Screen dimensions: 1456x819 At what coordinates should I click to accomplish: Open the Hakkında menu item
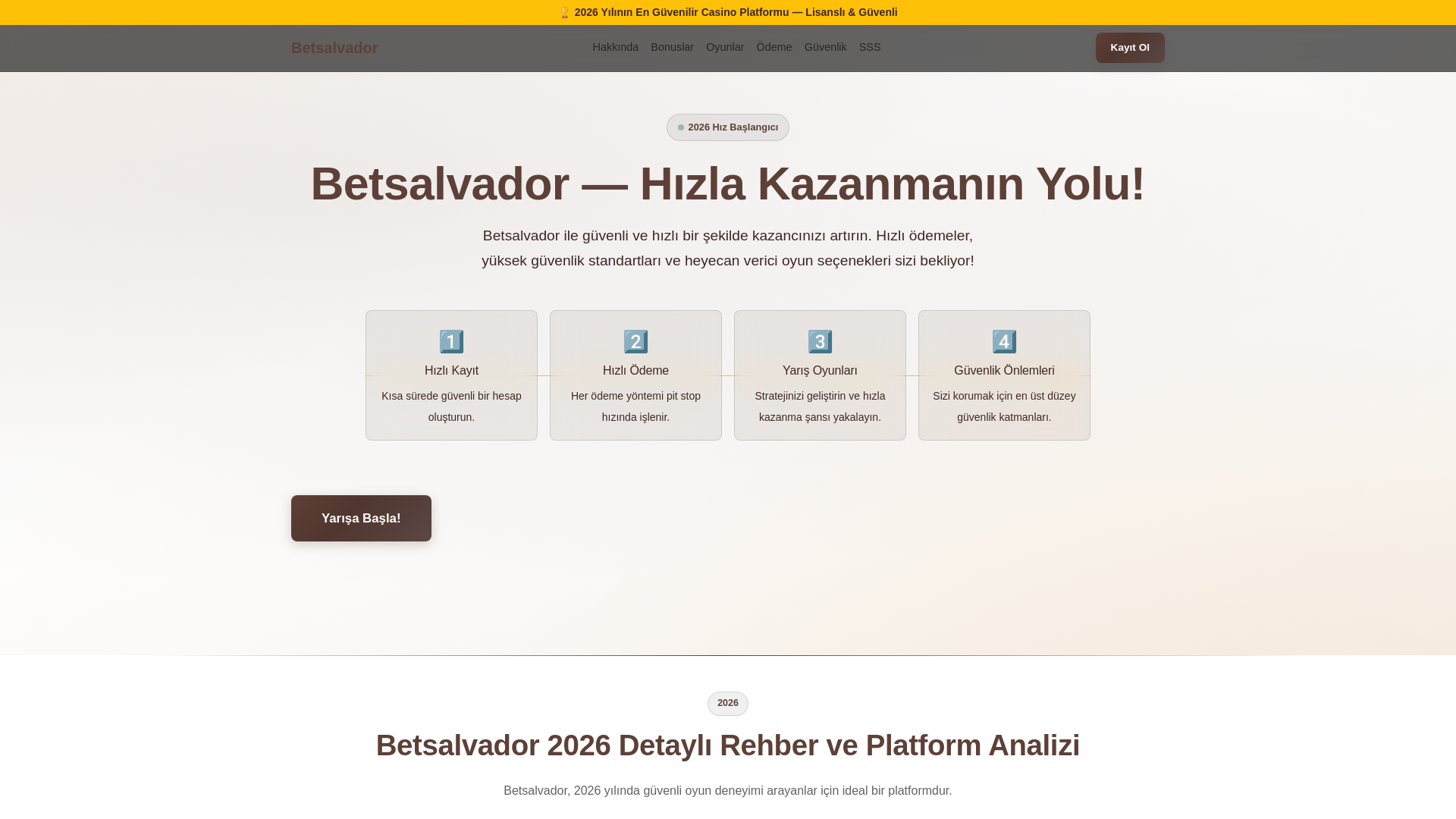[615, 47]
